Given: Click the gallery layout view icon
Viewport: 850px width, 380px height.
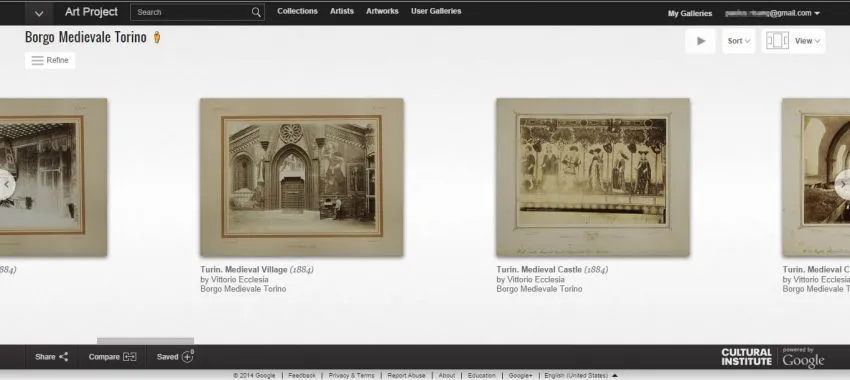Looking at the screenshot, I should pyautogui.click(x=777, y=41).
